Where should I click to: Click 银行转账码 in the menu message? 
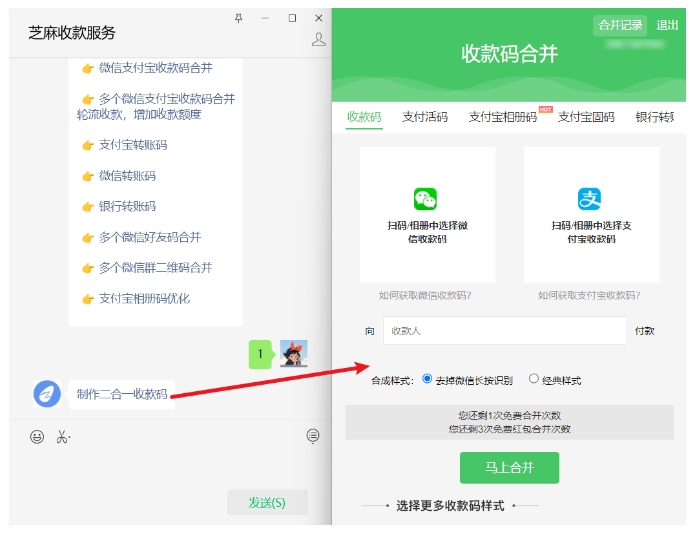[127, 206]
